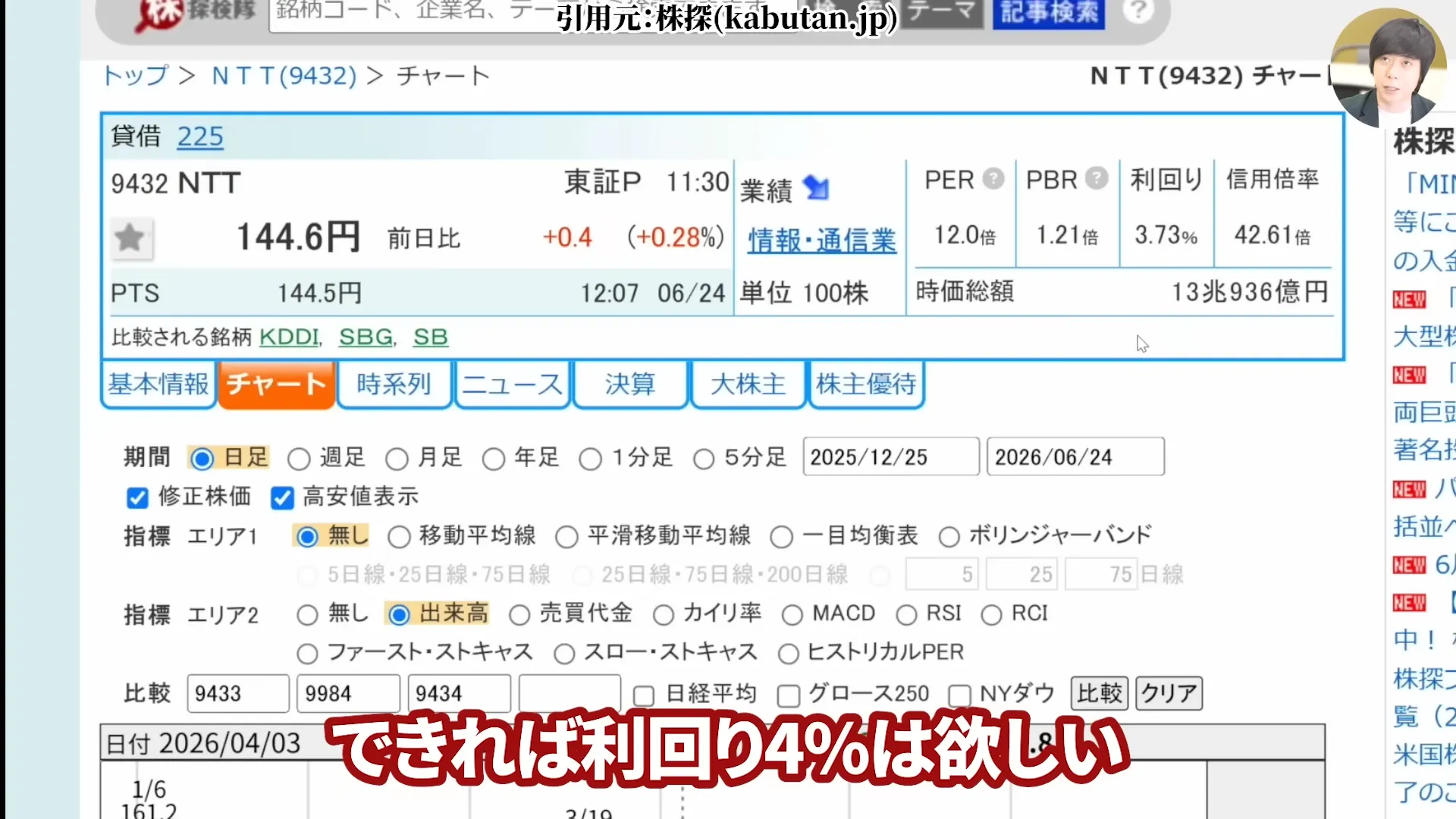Screen dimensions: 1456x819
Task: Click the empty fourth comparison code field
Action: coord(570,694)
